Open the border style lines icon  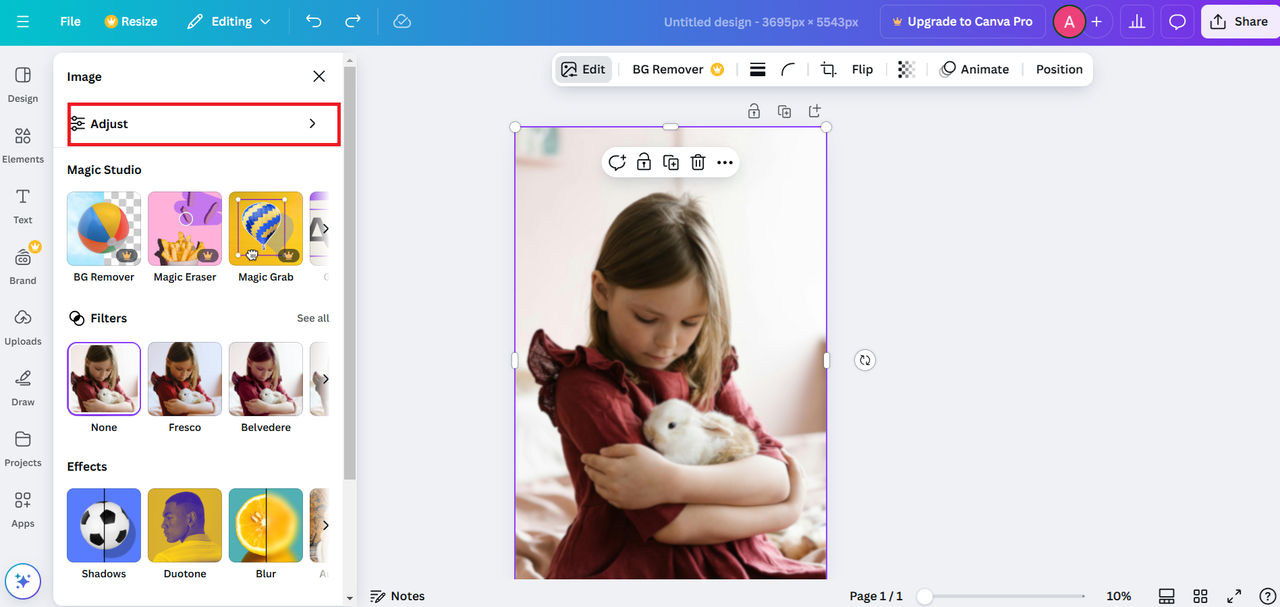[758, 69]
